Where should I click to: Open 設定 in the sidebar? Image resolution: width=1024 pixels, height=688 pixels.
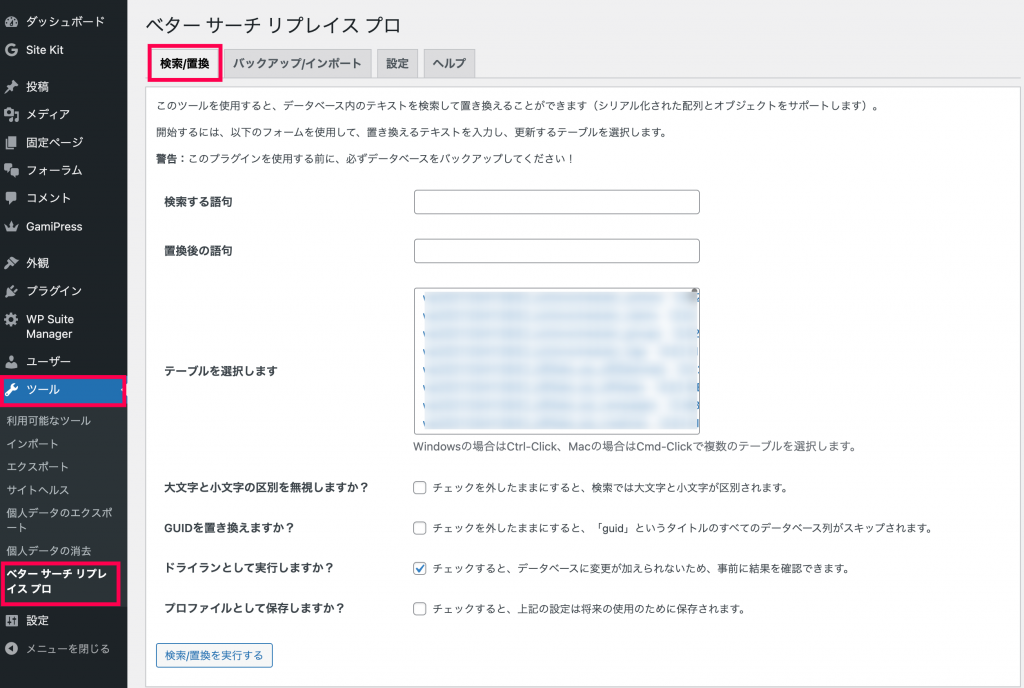click(x=37, y=621)
